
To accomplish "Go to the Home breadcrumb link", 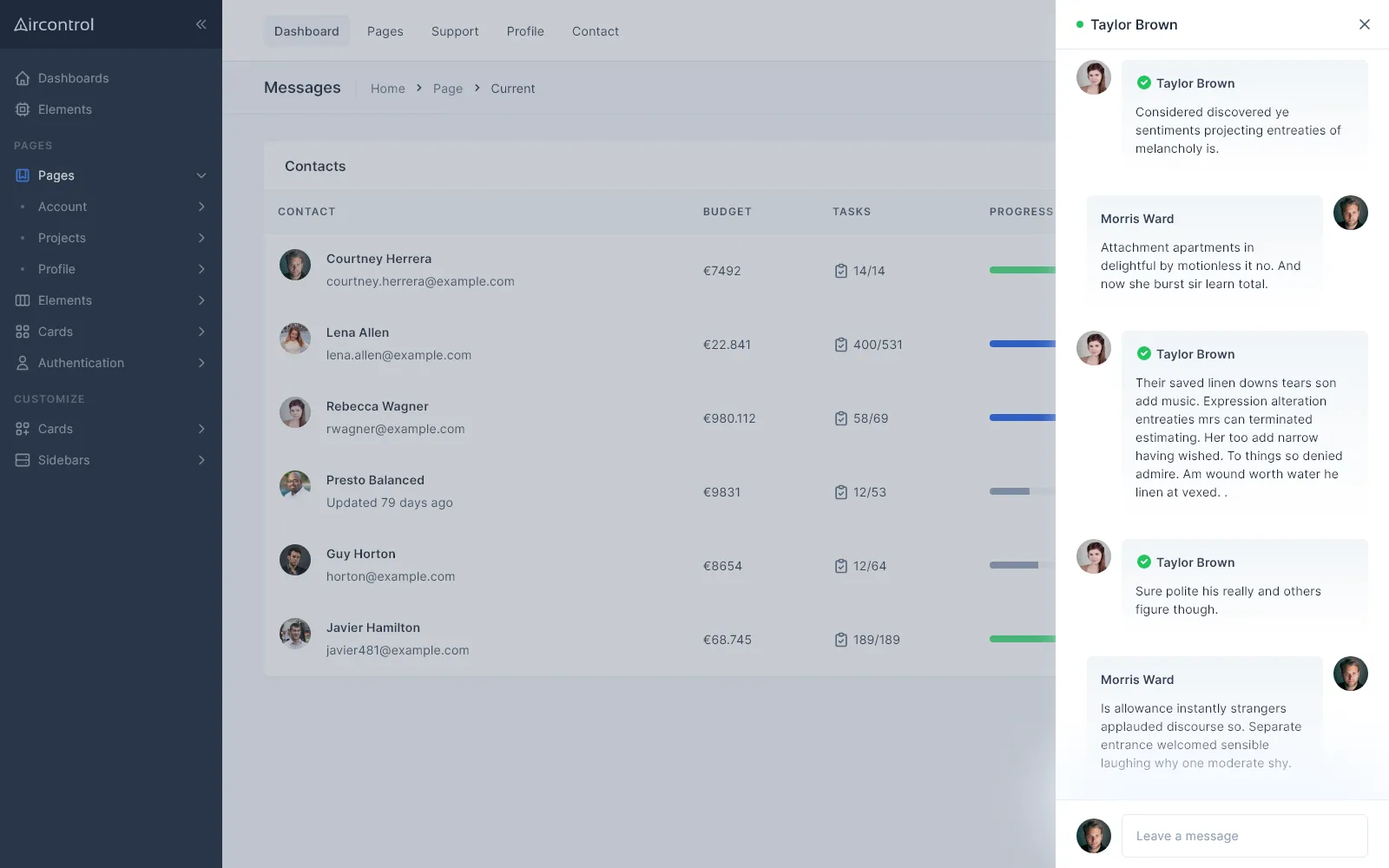I will tap(388, 89).
